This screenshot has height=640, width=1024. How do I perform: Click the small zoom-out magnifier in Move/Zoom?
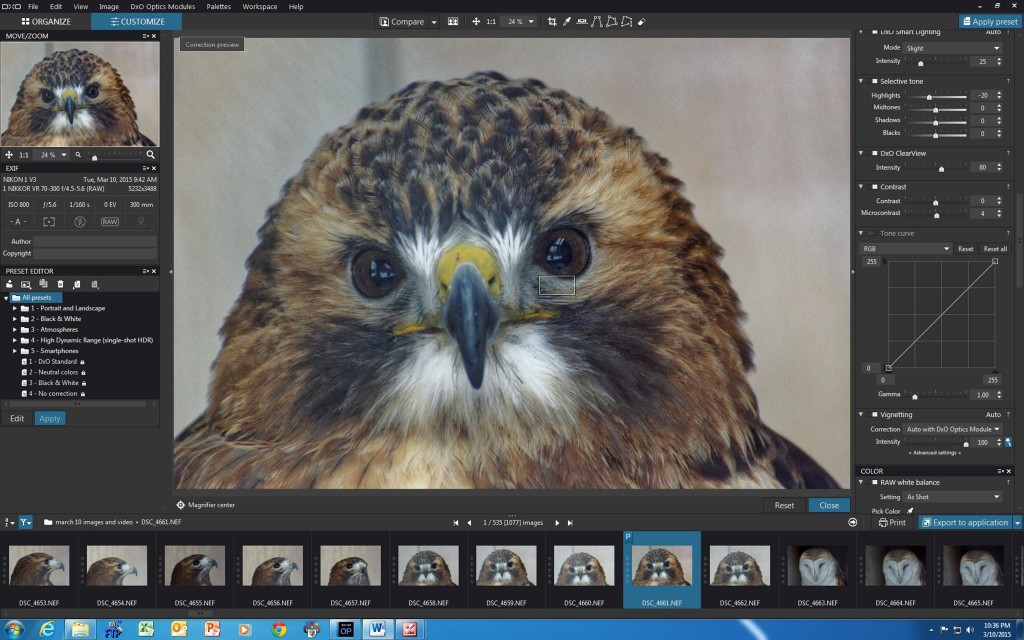tap(78, 155)
